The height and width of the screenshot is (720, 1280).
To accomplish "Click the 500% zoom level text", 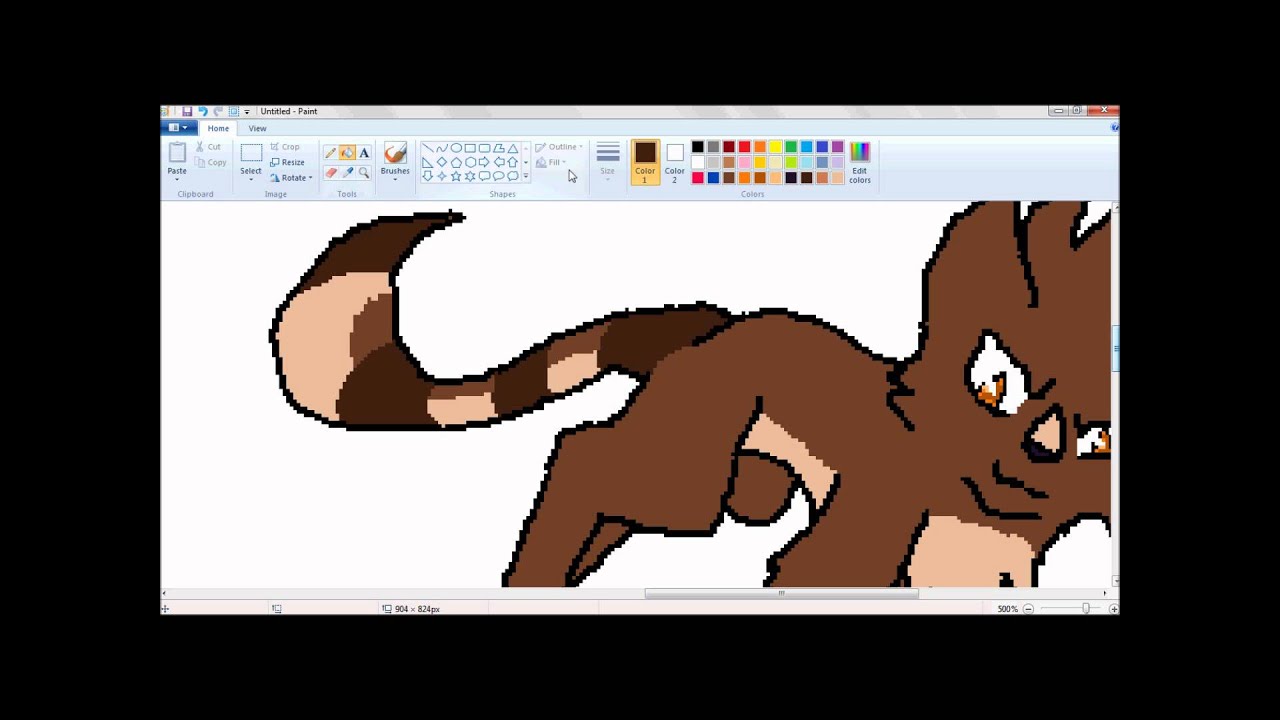I will tap(1007, 609).
